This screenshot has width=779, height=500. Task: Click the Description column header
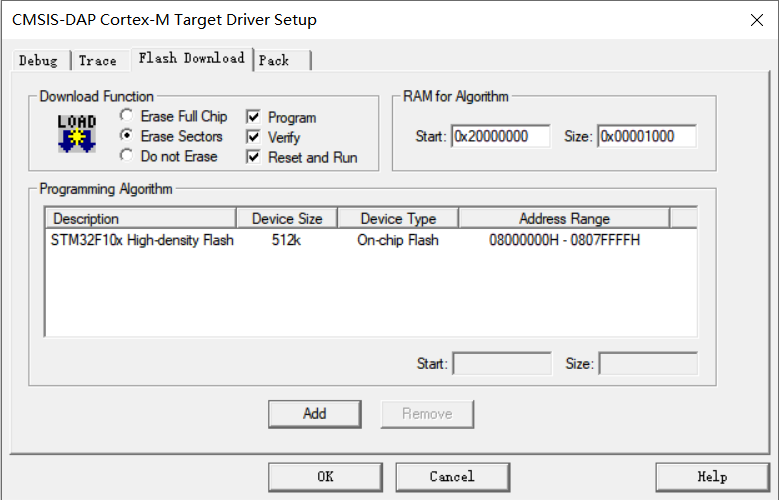[x=141, y=219]
